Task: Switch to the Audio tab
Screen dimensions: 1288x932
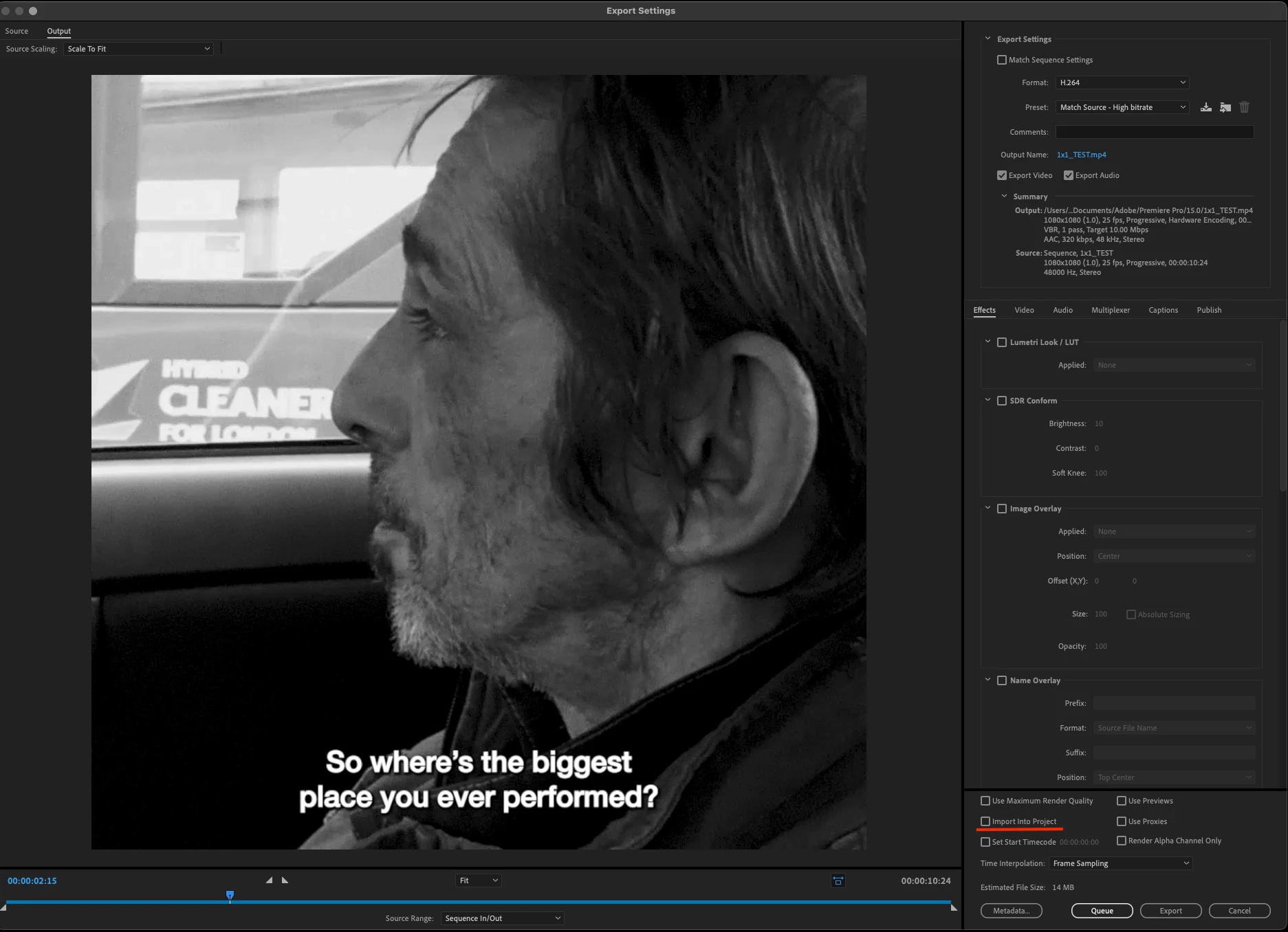Action: [1062, 310]
